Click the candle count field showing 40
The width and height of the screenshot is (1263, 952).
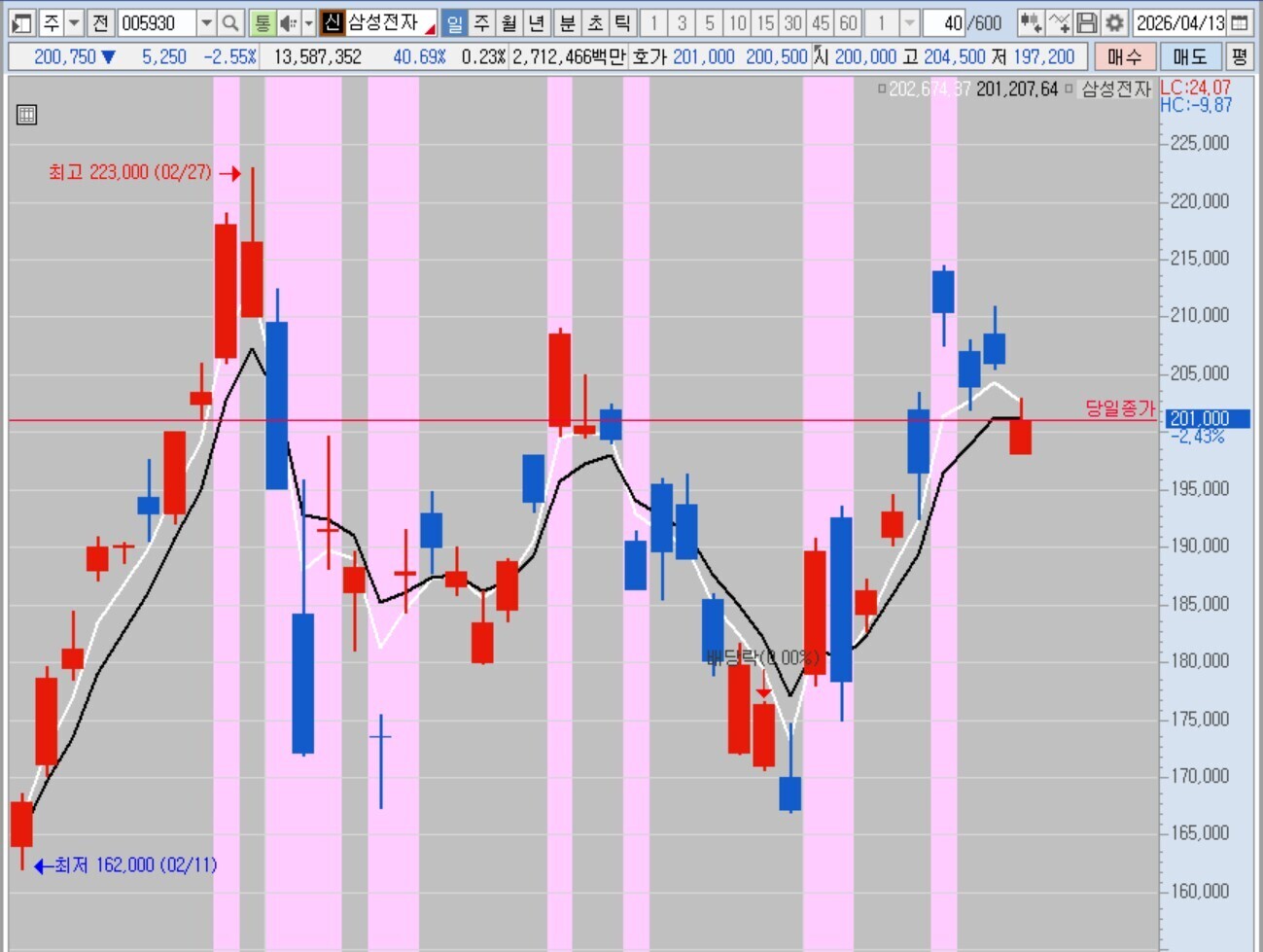coord(943,22)
